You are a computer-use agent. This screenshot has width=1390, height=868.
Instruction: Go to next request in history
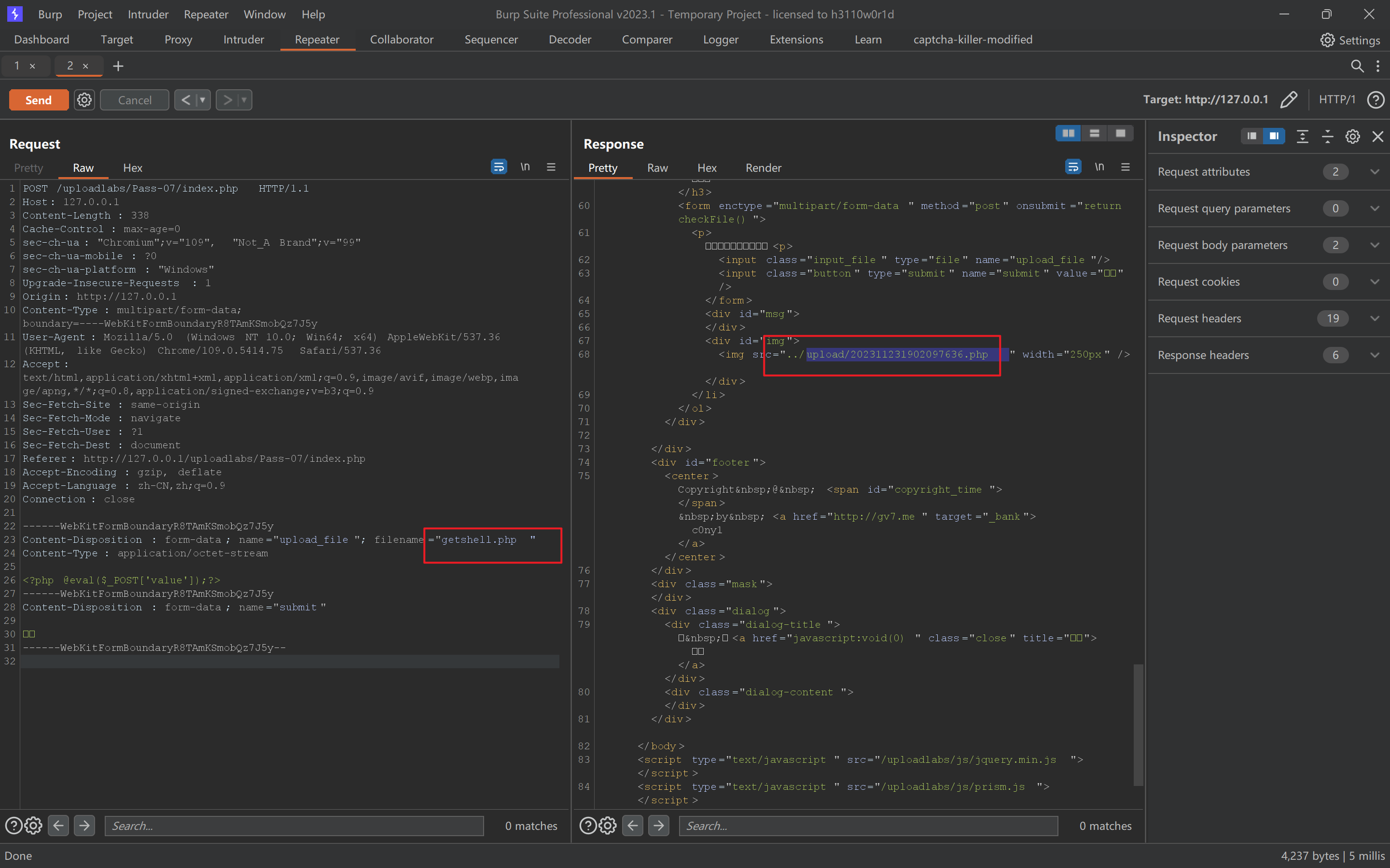227,100
